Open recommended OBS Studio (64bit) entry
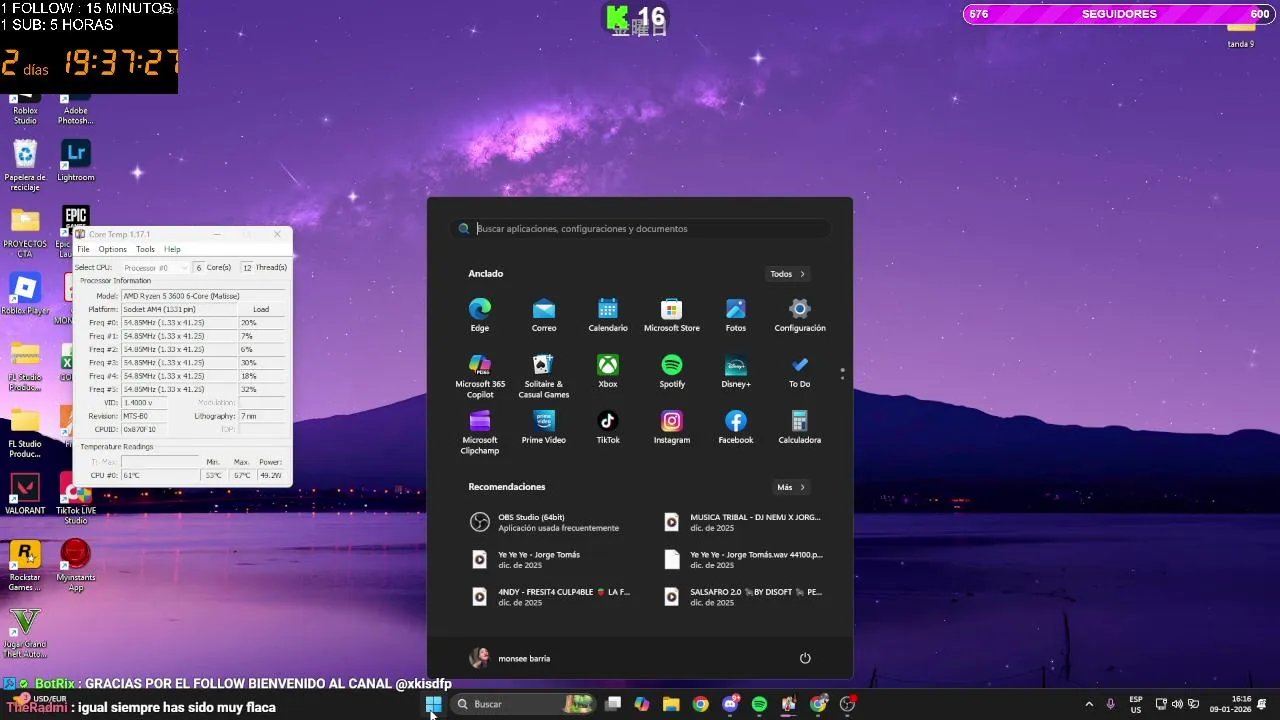Screen dimensions: 1280x720 coord(545,522)
